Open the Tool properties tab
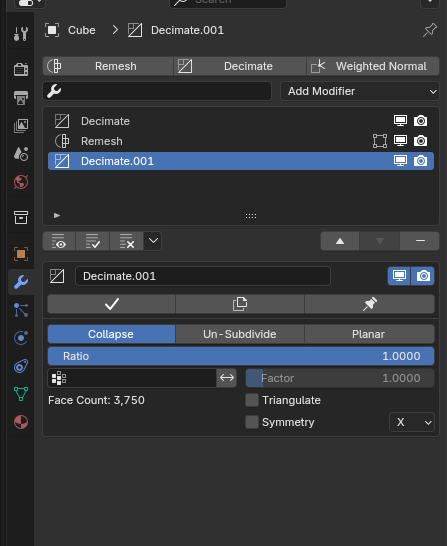Screen dimensions: 447x546 pos(21,34)
